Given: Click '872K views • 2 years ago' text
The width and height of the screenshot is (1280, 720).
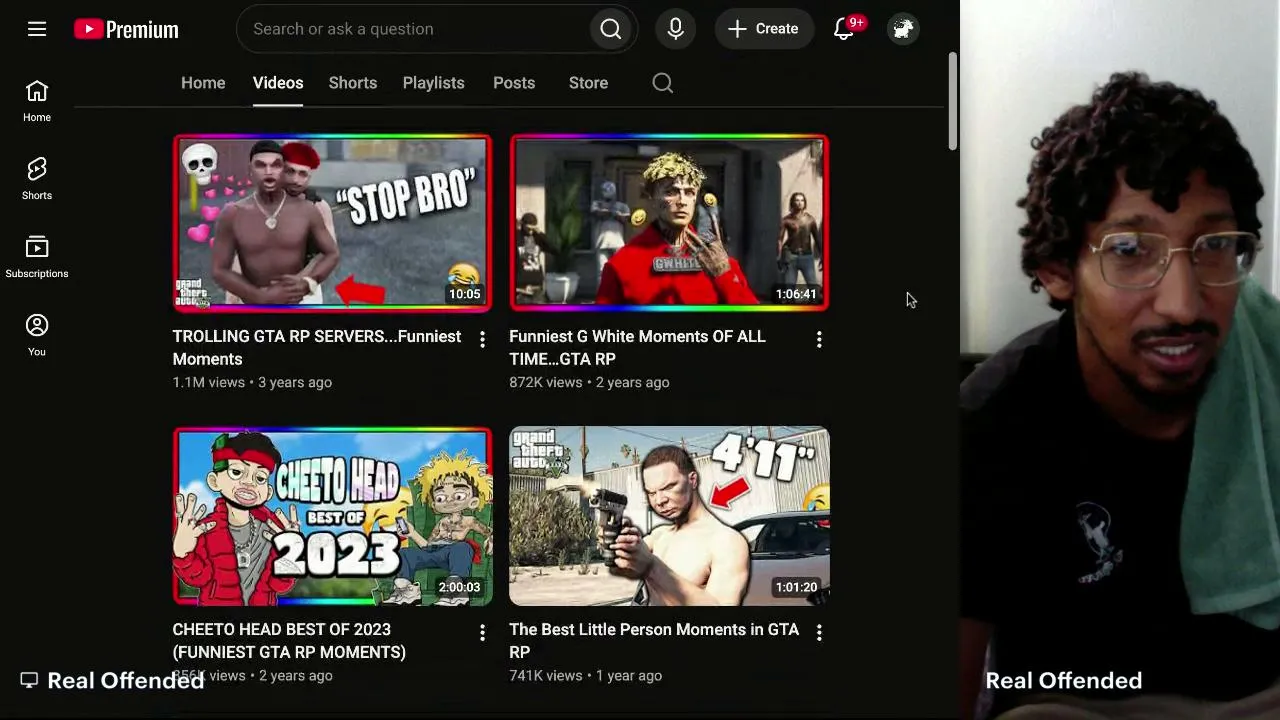Looking at the screenshot, I should coord(589,382).
